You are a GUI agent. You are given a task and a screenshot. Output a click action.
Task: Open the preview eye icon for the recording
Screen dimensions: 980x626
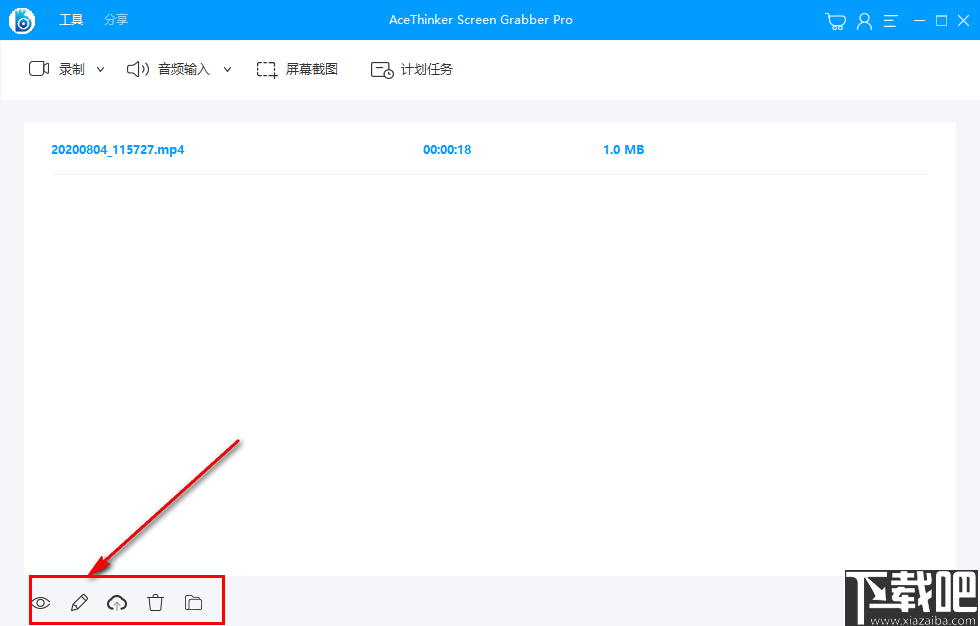pos(40,601)
